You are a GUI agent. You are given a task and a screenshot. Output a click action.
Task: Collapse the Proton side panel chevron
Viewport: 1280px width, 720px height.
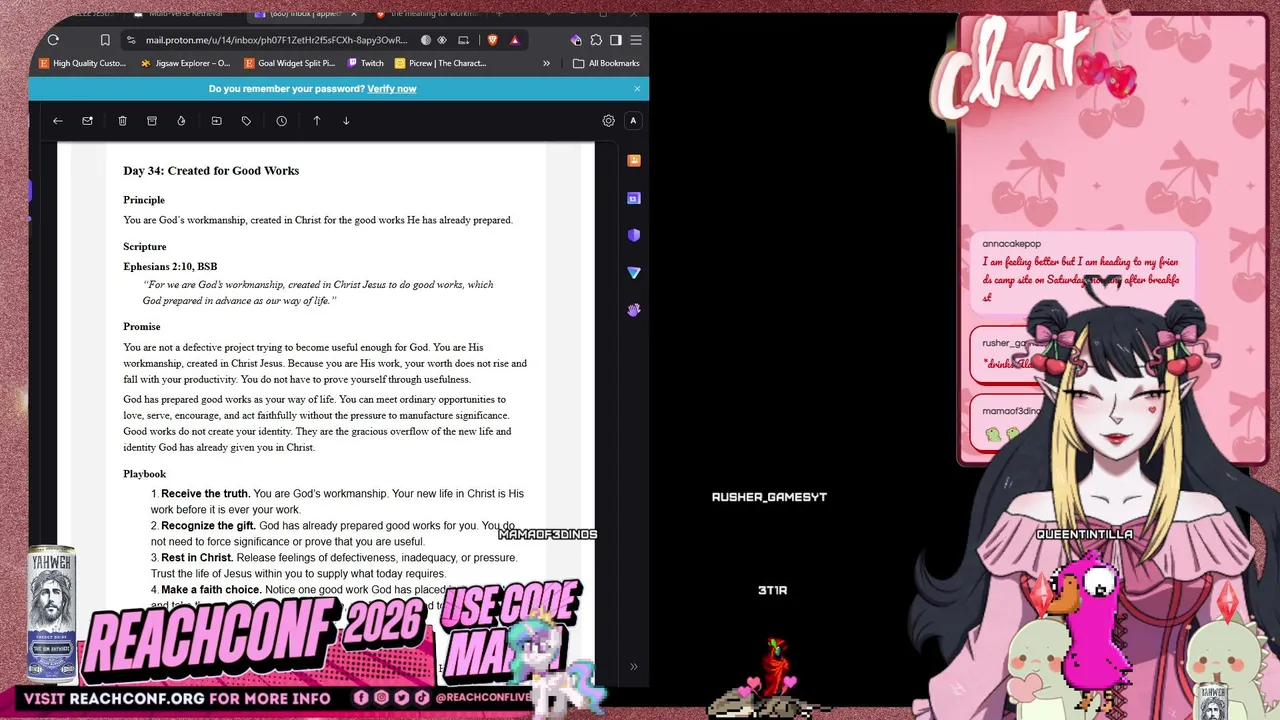[633, 667]
